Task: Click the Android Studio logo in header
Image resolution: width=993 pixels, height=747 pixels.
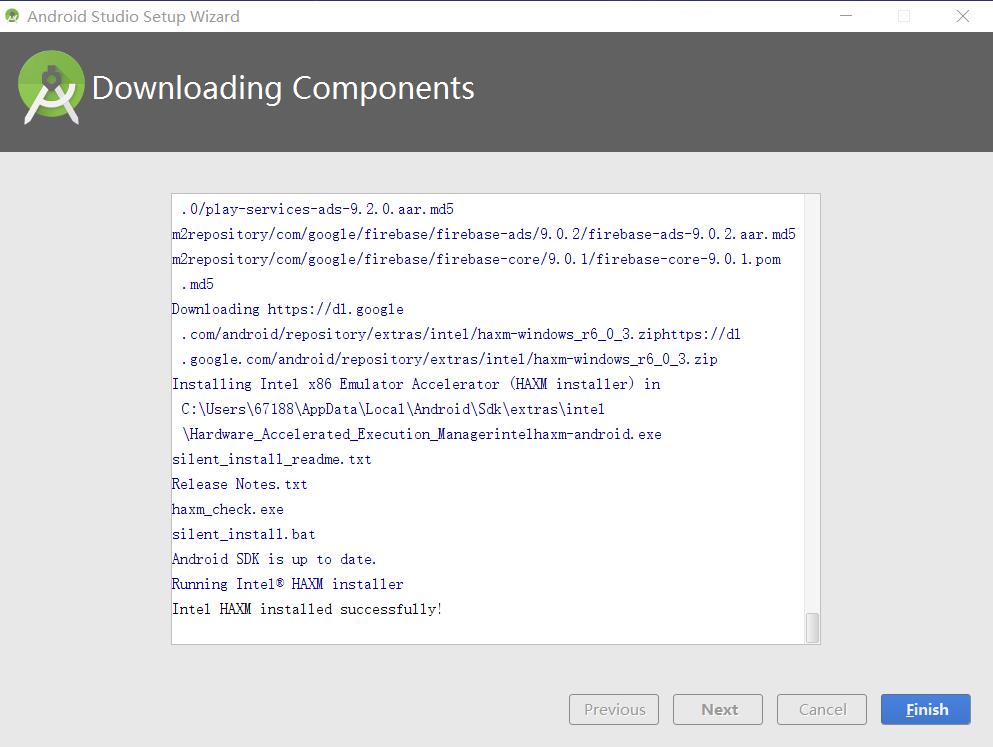Action: pos(51,87)
